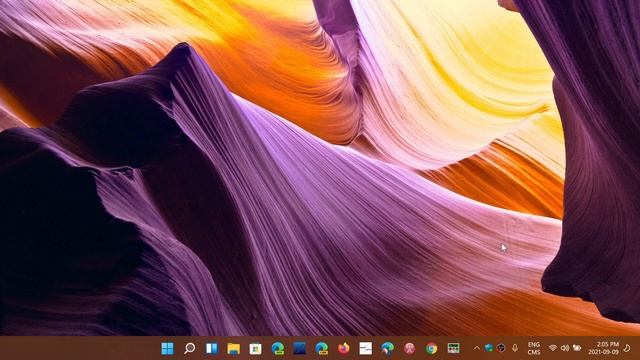Open Wi-Fi network quick settings
This screenshot has height=360, width=640.
[x=553, y=348]
